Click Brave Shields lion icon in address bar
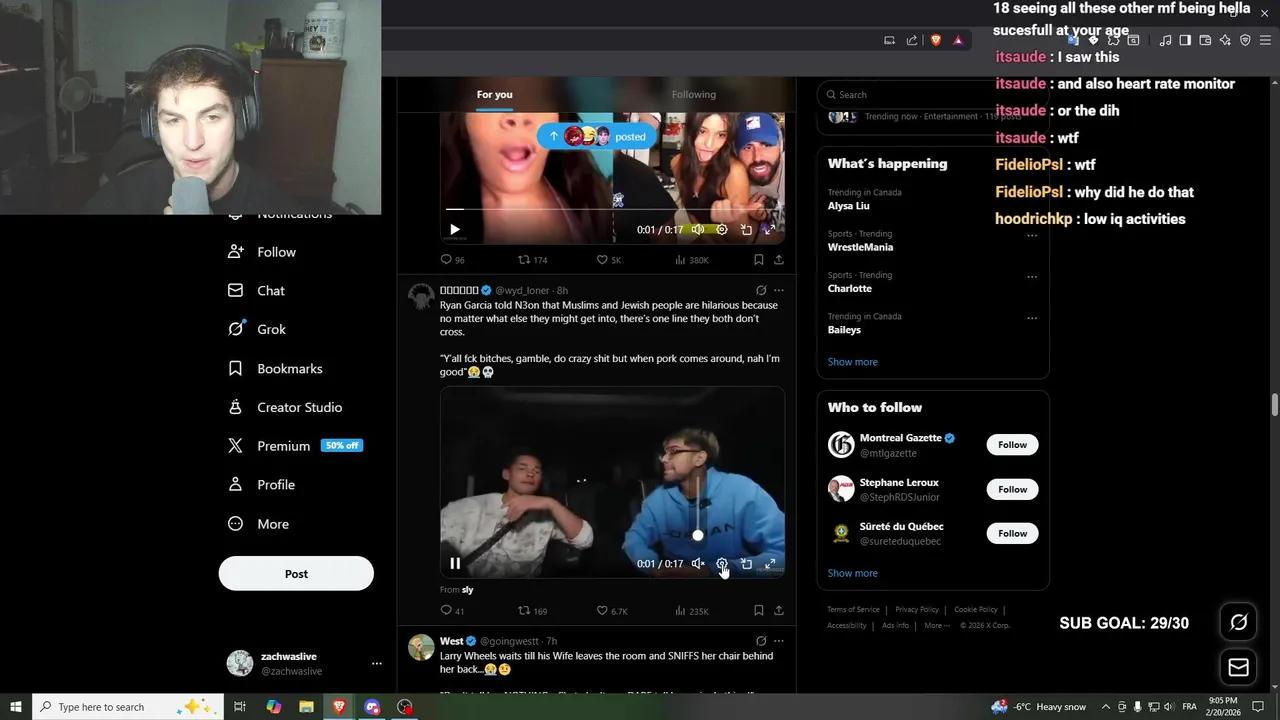This screenshot has width=1280, height=720. (936, 40)
